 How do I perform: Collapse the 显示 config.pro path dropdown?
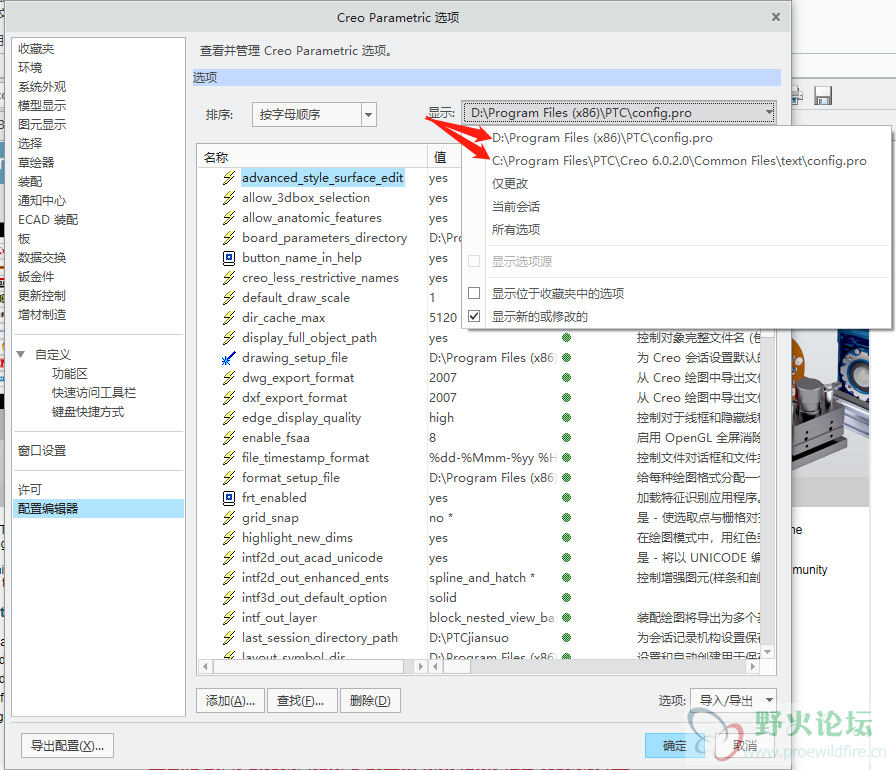(769, 113)
